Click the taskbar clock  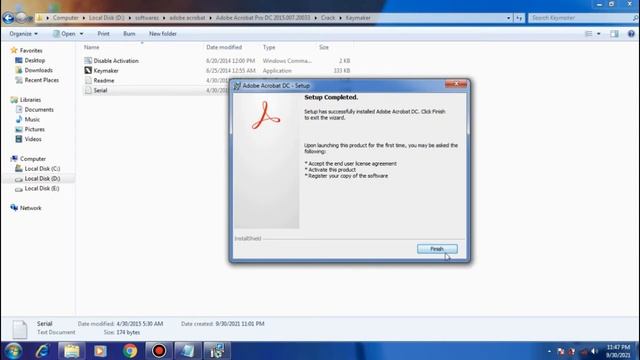tap(618, 351)
